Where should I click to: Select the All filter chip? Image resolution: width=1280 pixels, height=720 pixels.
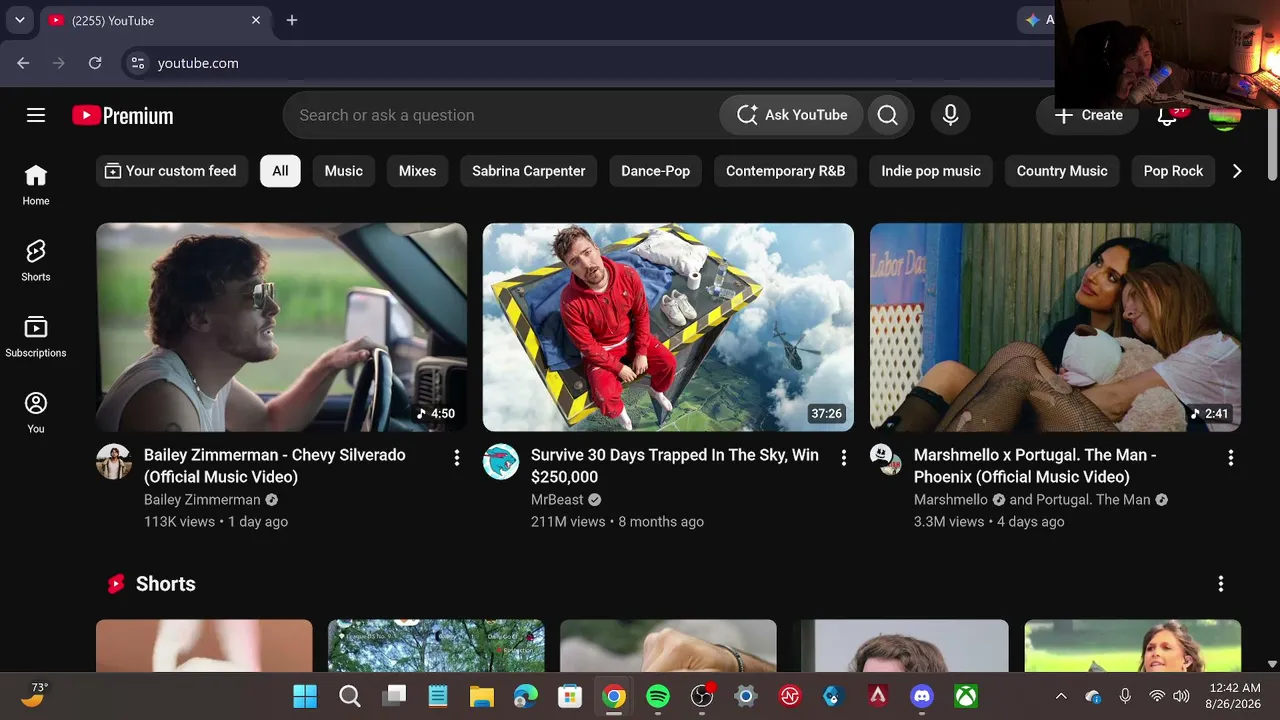(280, 171)
